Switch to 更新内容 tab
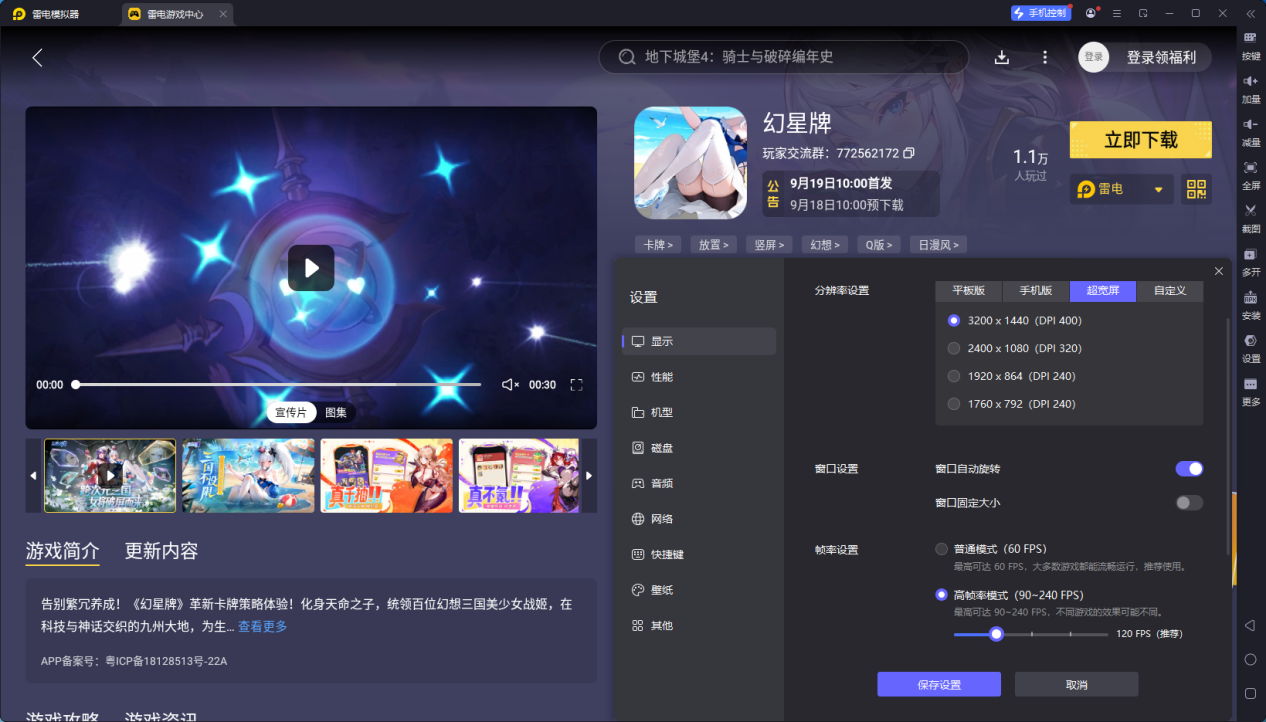 click(x=161, y=551)
